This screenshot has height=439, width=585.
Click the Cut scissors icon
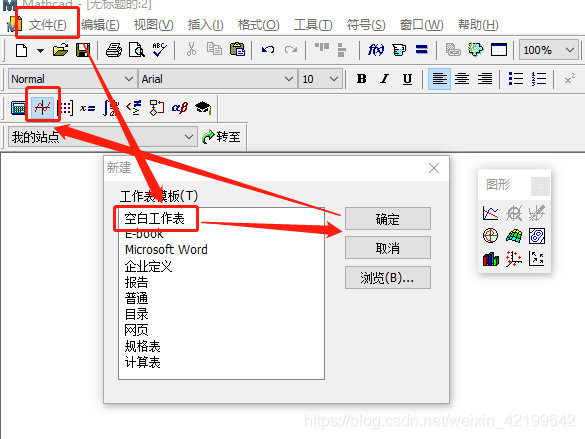click(x=191, y=49)
